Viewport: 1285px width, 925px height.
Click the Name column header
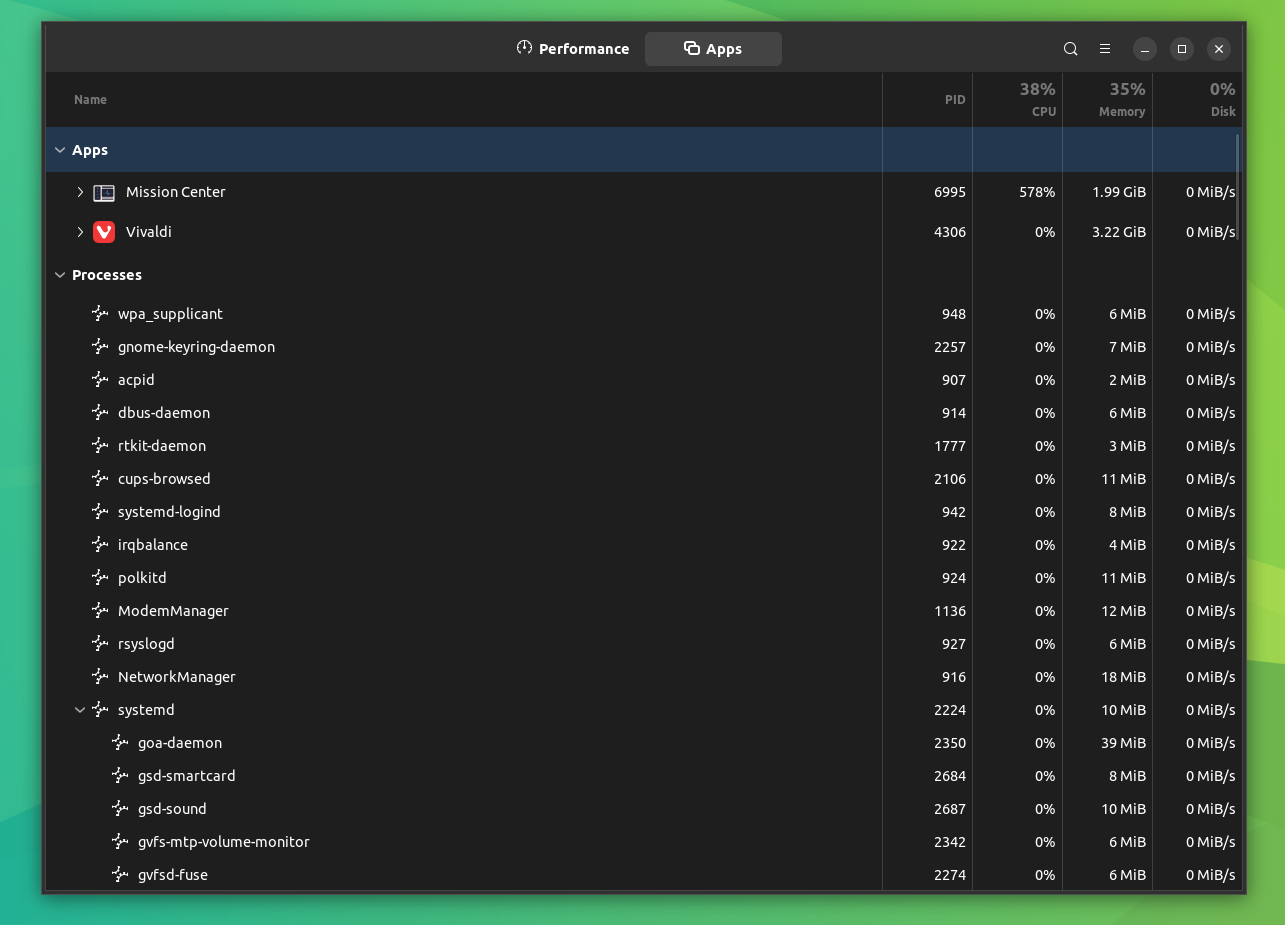point(90,99)
